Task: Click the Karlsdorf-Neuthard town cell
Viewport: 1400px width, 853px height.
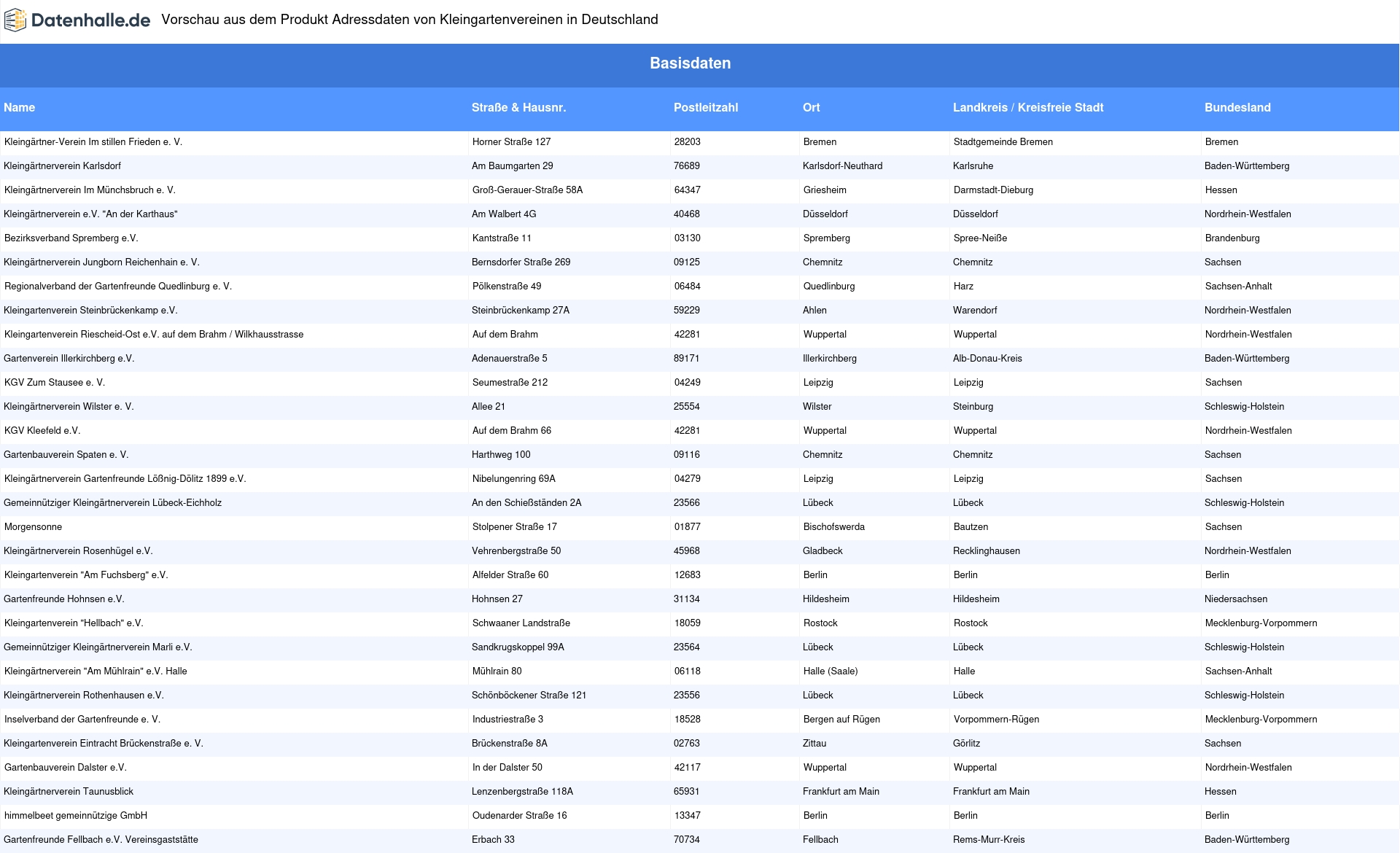Action: [842, 166]
